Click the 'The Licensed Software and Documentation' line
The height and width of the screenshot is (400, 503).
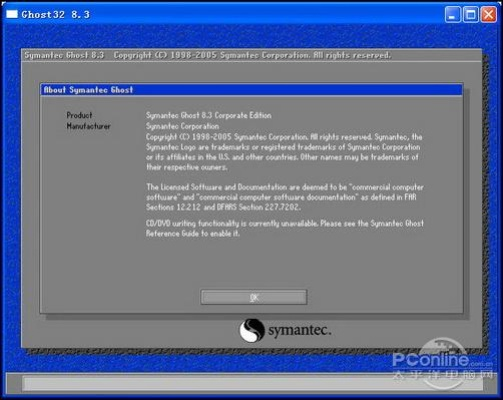[x=285, y=187]
